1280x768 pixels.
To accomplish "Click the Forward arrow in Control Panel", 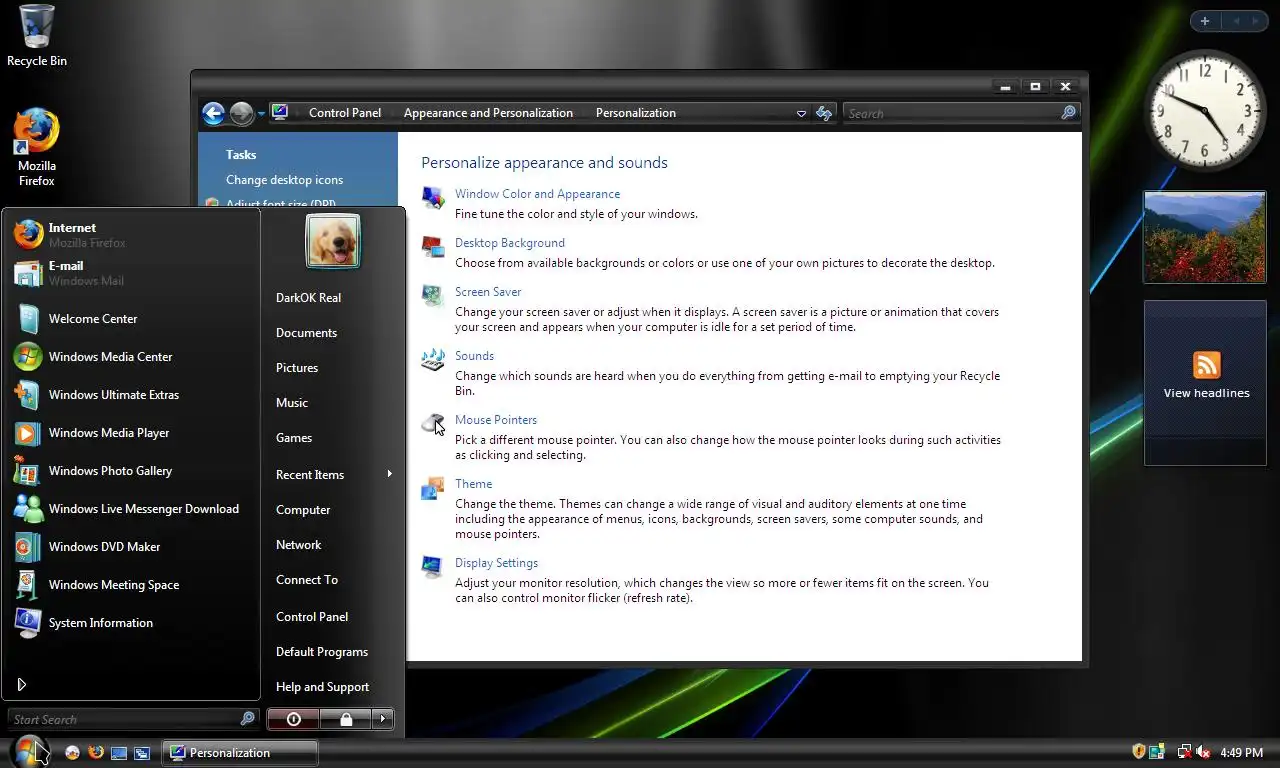I will (241, 113).
